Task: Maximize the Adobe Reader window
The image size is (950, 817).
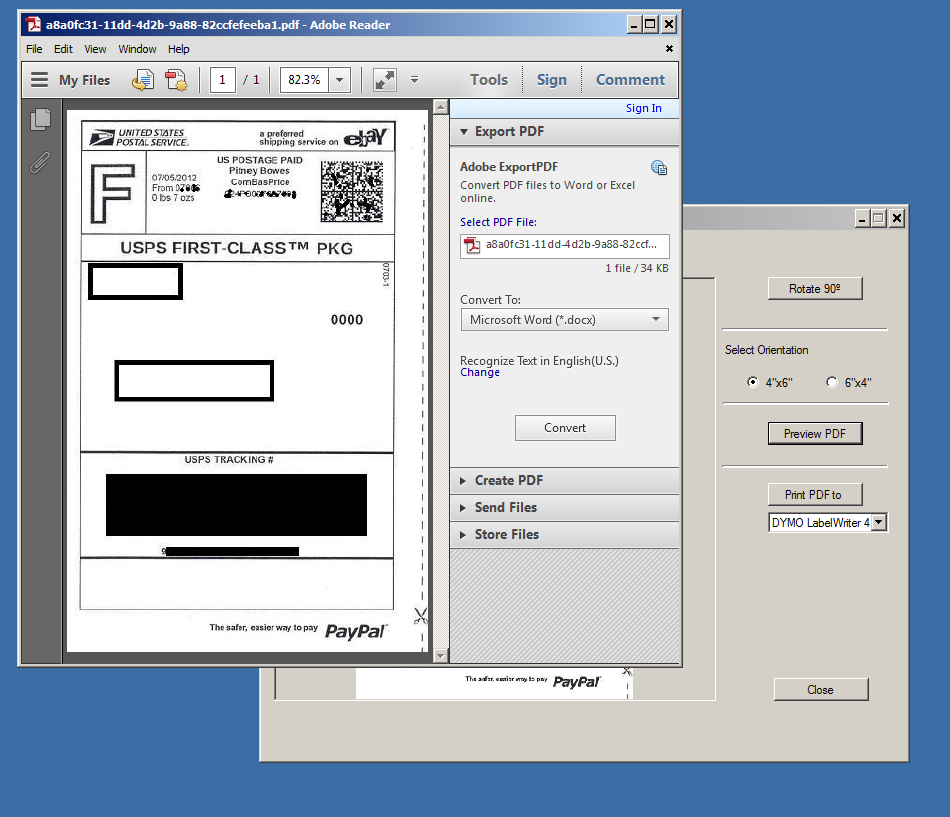Action: [x=650, y=24]
